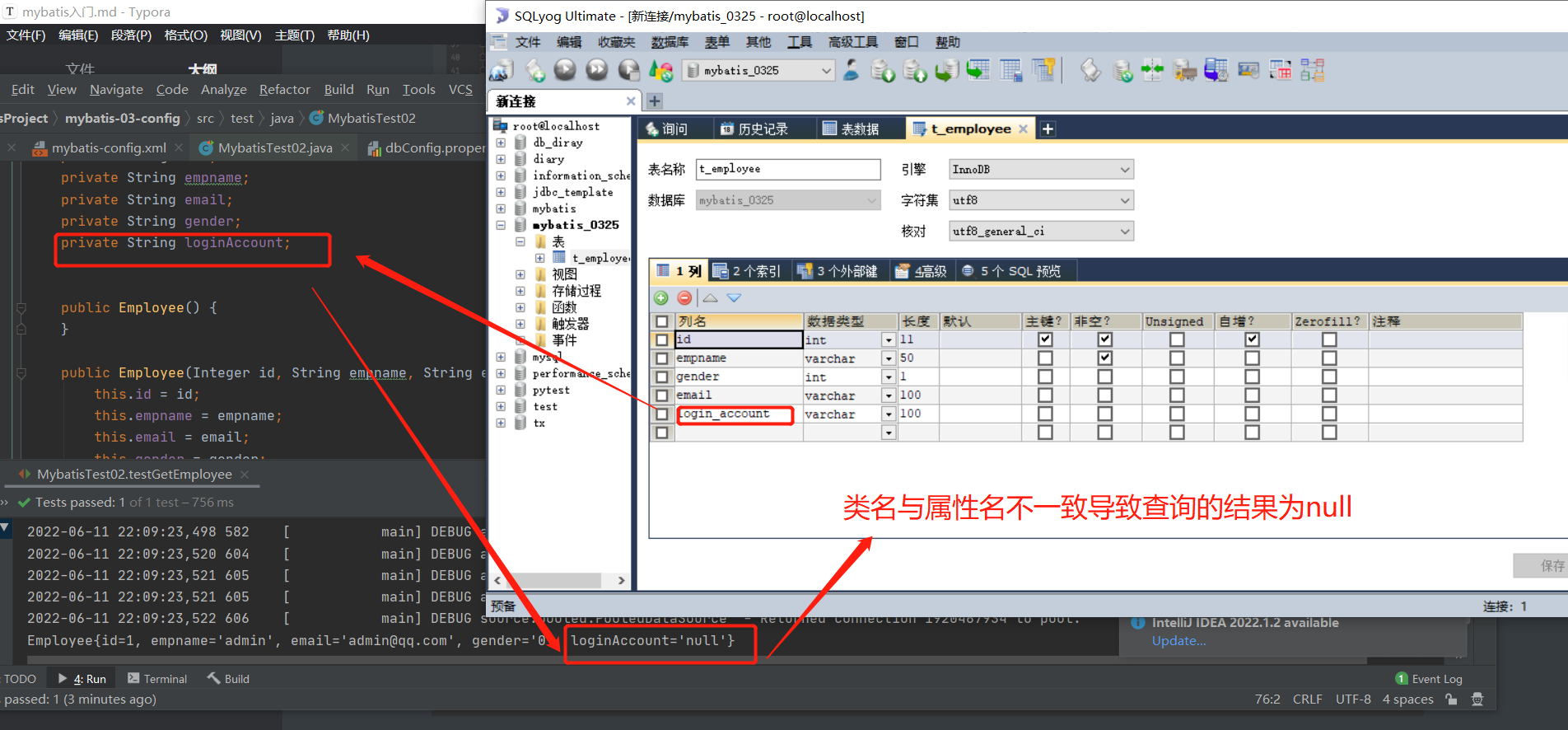Click the execute query play icon
Screen dimensions: 1568x730
click(x=565, y=71)
